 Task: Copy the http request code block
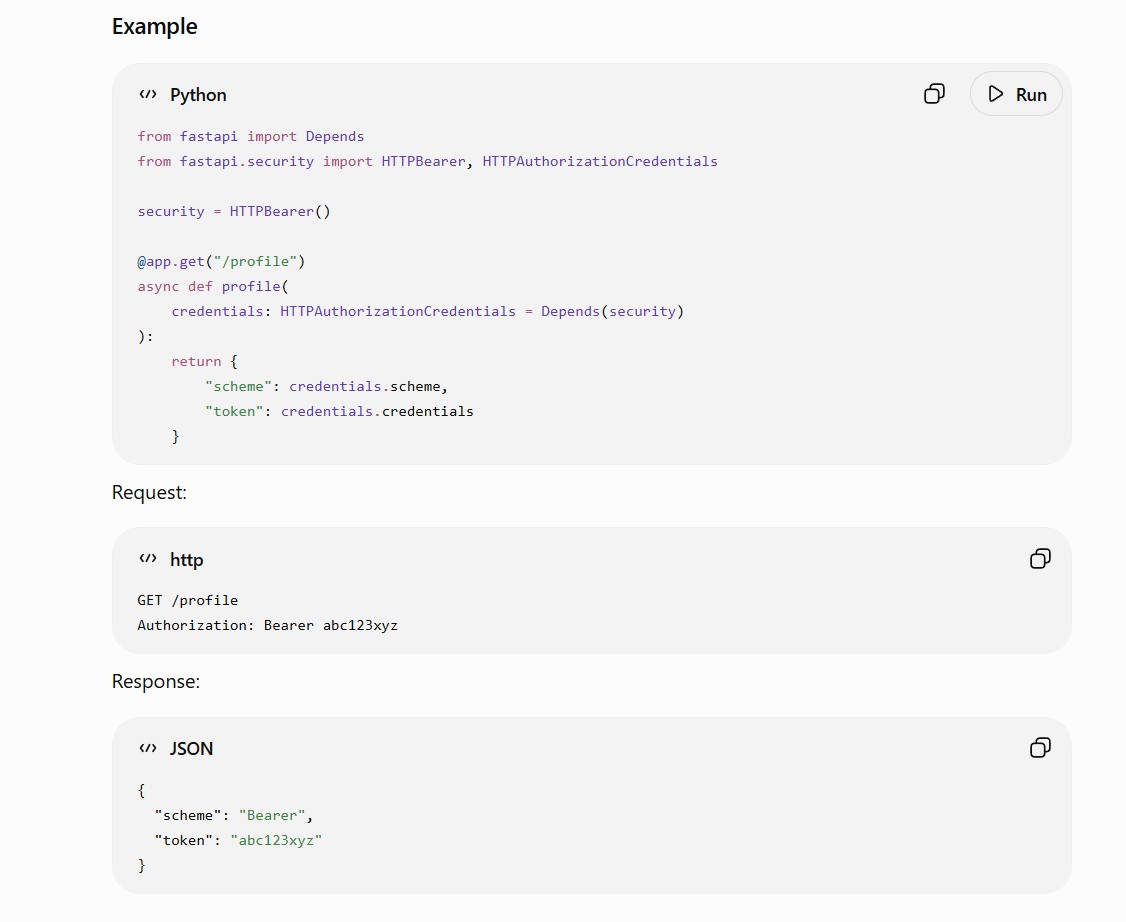[1041, 559]
